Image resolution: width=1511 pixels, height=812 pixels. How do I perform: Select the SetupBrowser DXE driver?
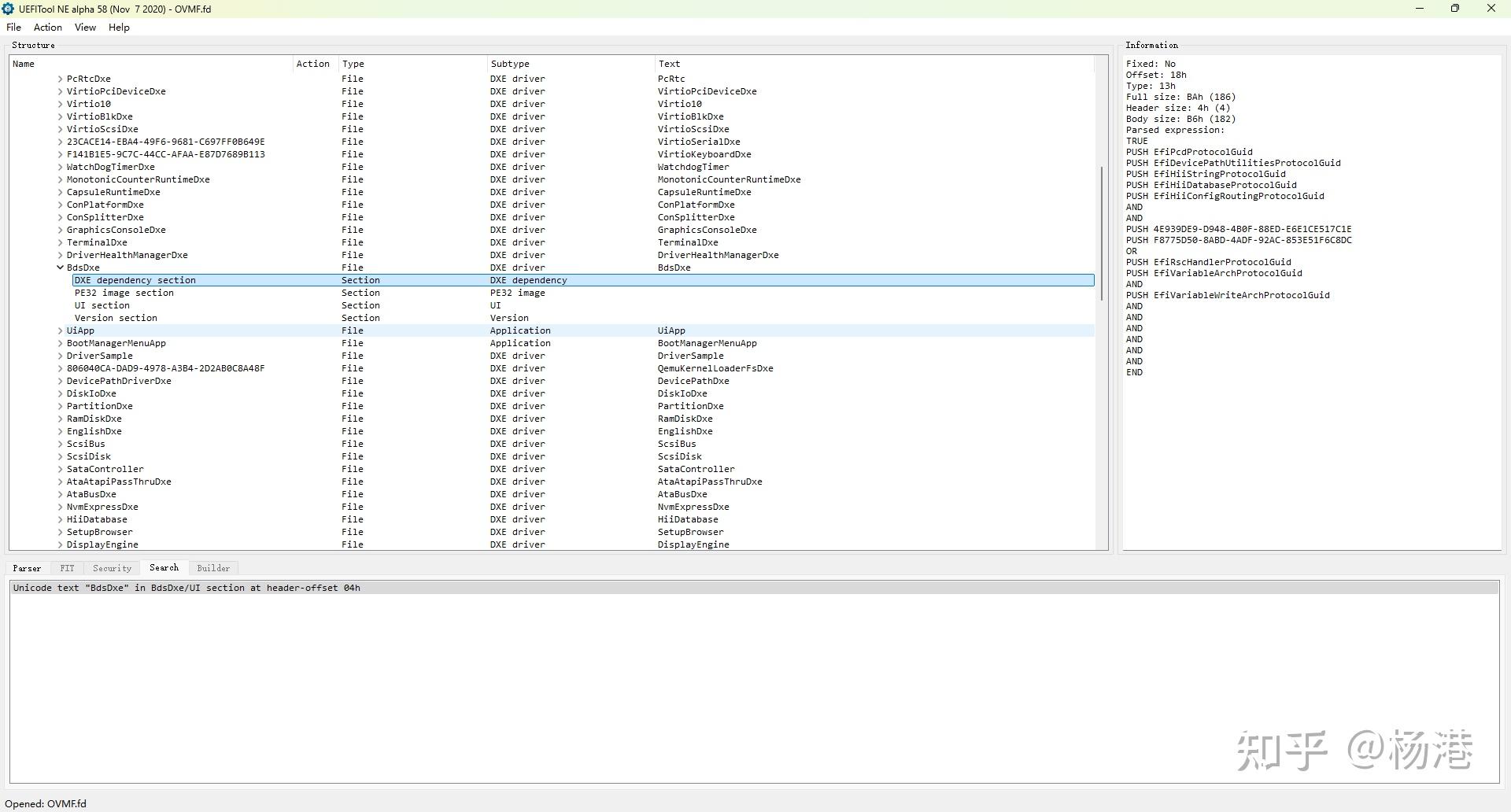98,531
